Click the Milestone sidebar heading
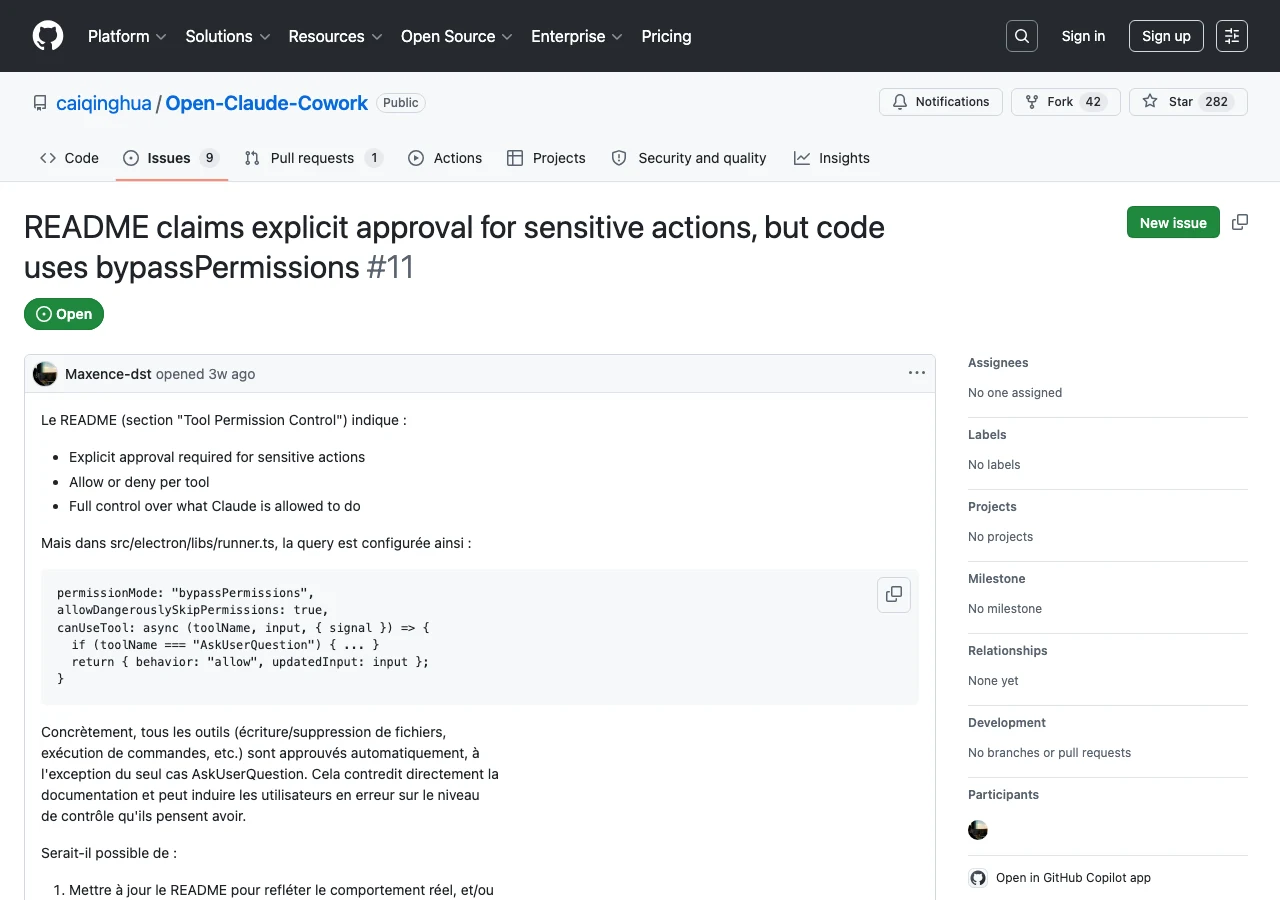 (x=997, y=579)
